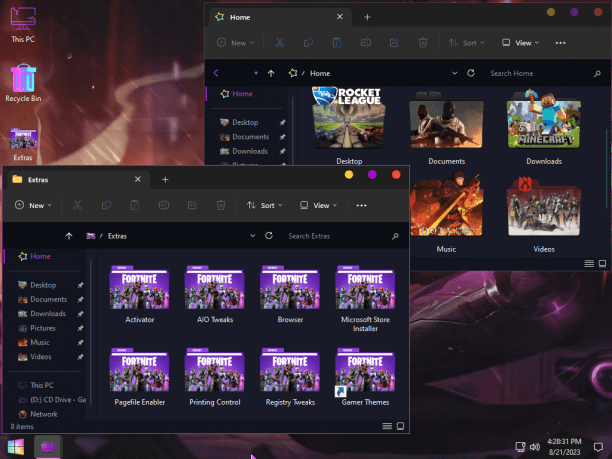Open See more options in Extras toolbar
Image resolution: width=612 pixels, height=459 pixels.
point(361,205)
